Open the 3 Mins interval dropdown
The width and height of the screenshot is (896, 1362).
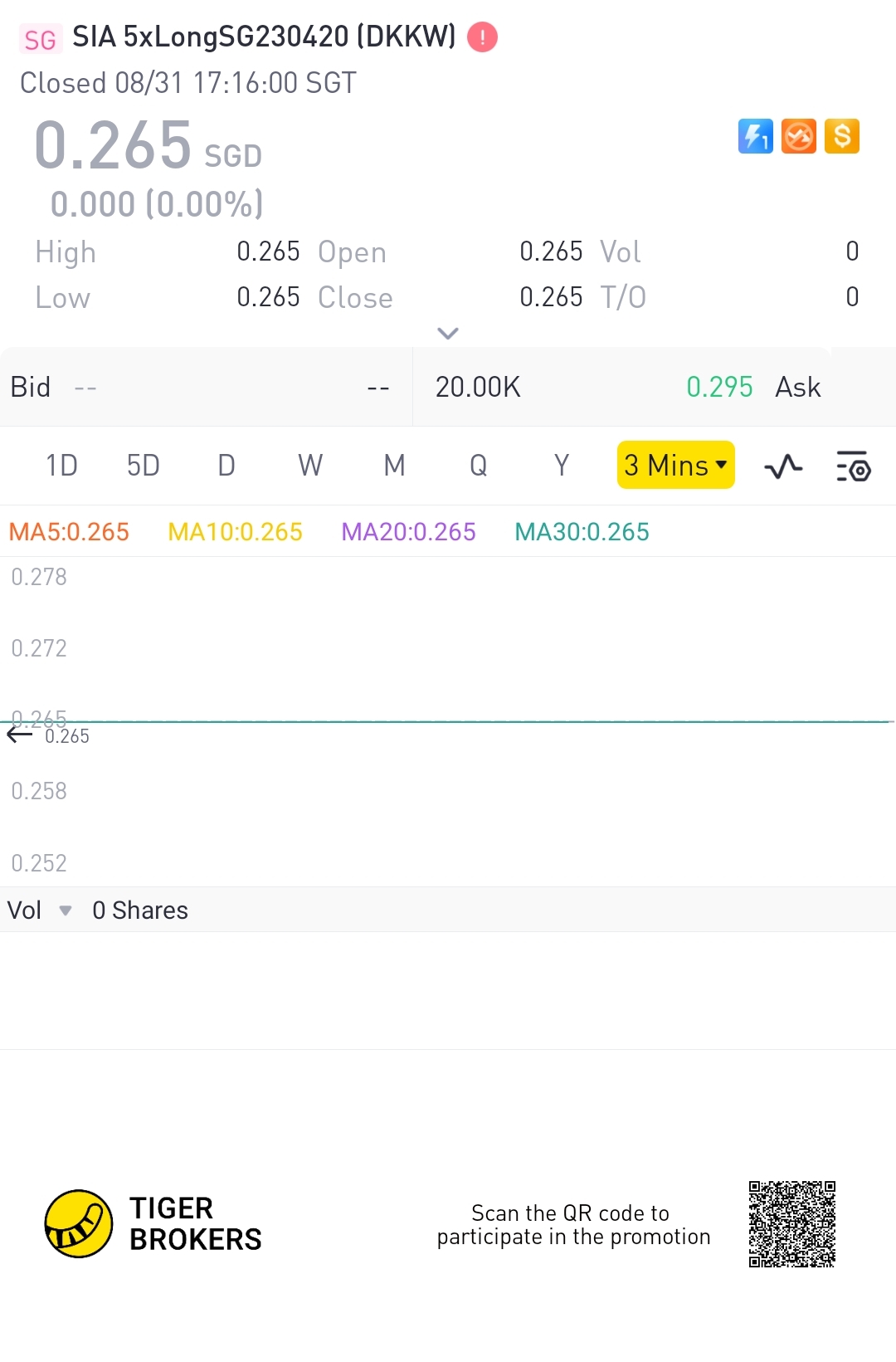click(x=675, y=466)
